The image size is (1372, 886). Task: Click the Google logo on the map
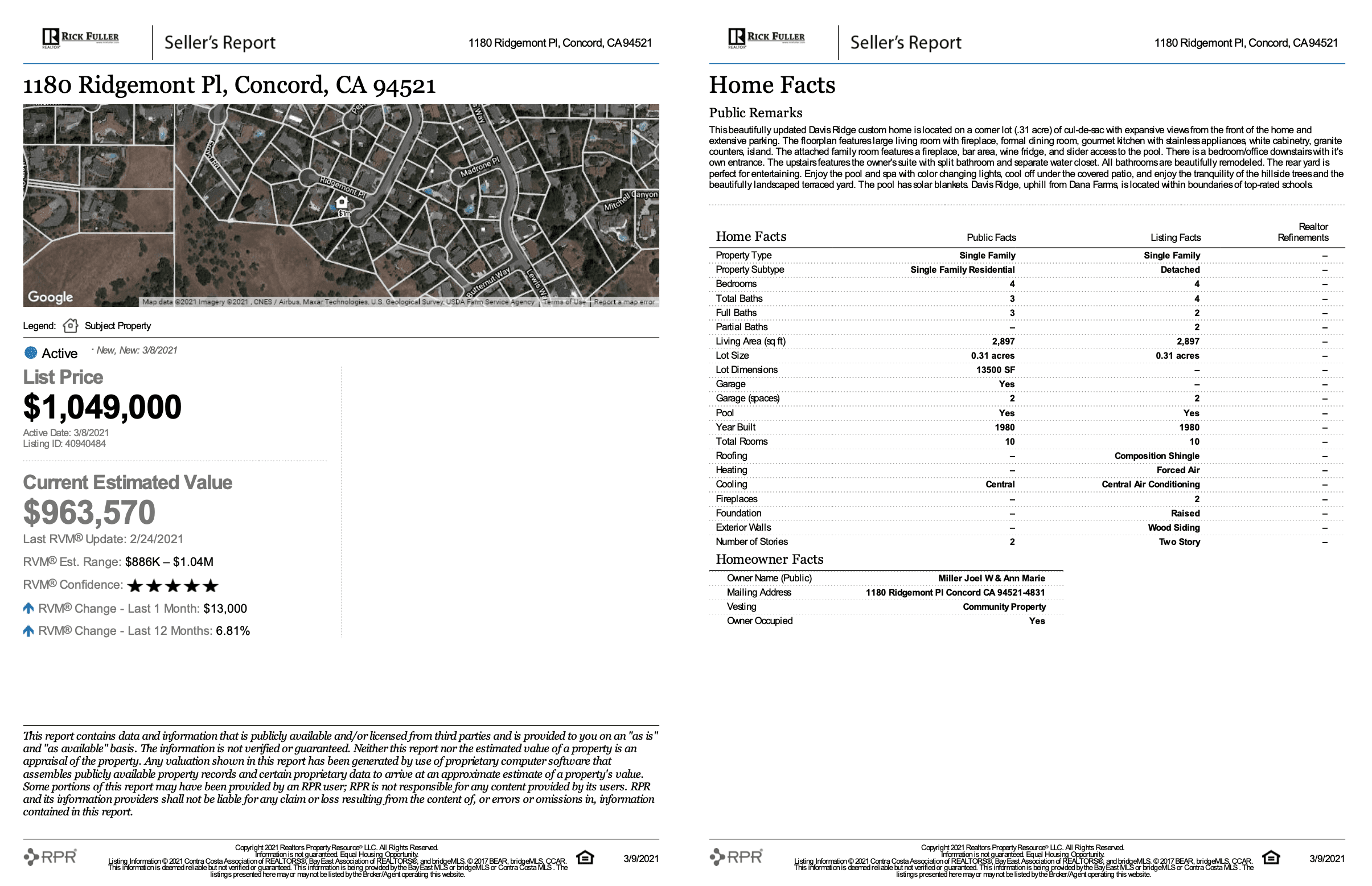click(51, 297)
